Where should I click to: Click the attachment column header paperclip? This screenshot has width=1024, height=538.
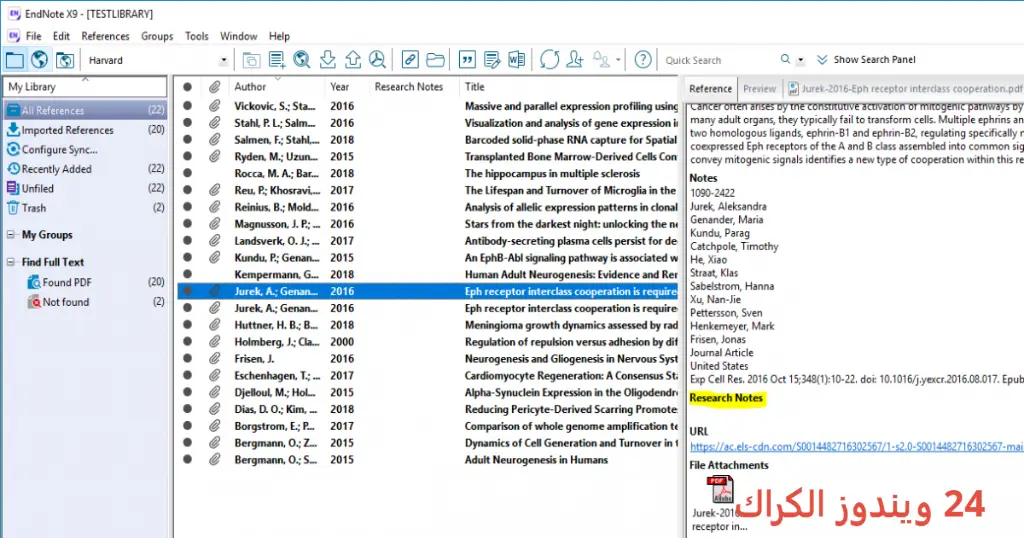[x=214, y=87]
